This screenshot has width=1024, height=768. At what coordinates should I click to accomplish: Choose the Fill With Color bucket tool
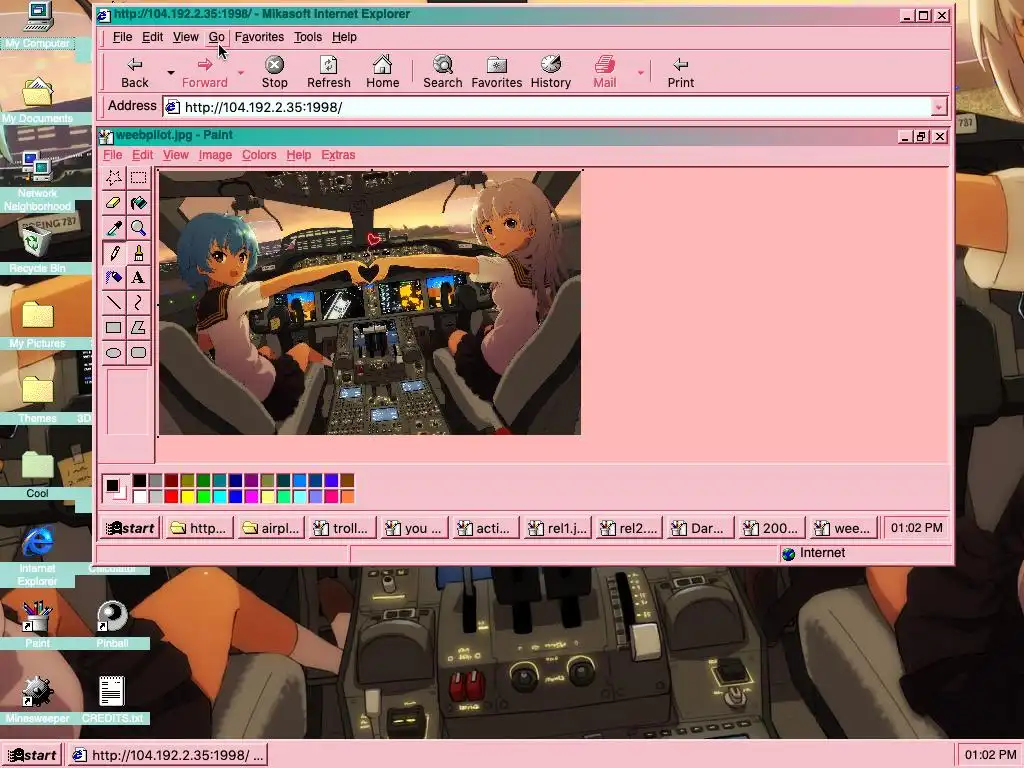(x=138, y=203)
